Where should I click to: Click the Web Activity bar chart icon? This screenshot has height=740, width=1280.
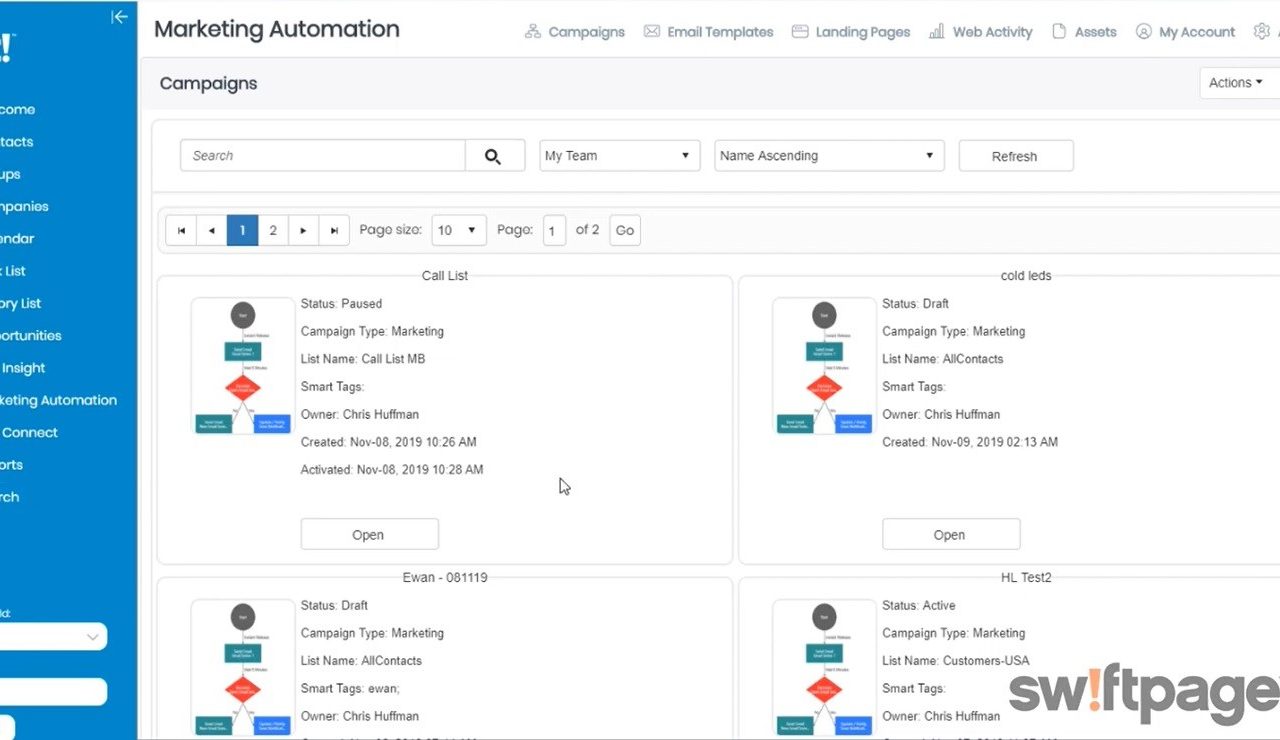(x=937, y=32)
